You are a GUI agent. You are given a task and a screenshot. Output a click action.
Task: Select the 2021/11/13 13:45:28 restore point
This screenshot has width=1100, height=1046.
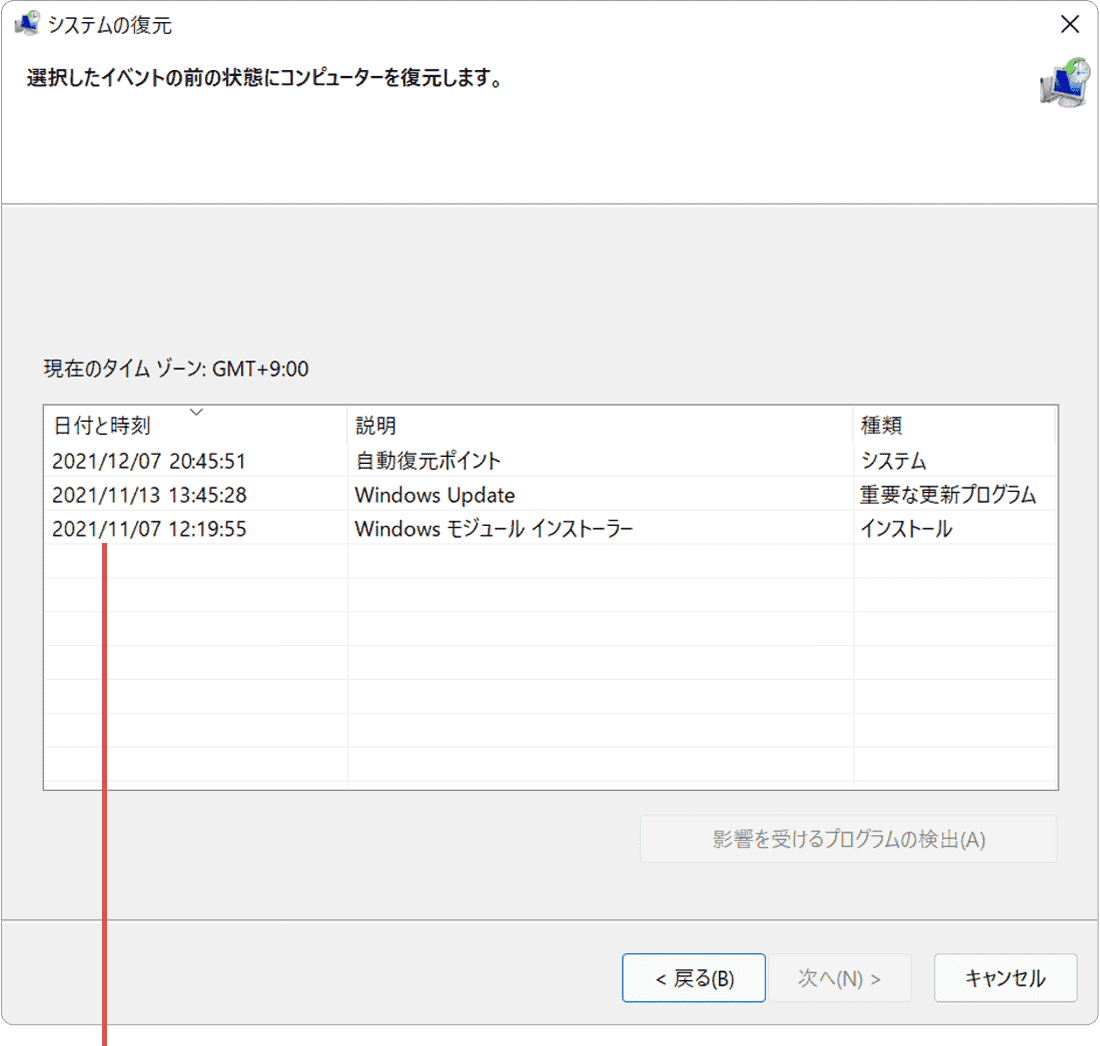(149, 495)
